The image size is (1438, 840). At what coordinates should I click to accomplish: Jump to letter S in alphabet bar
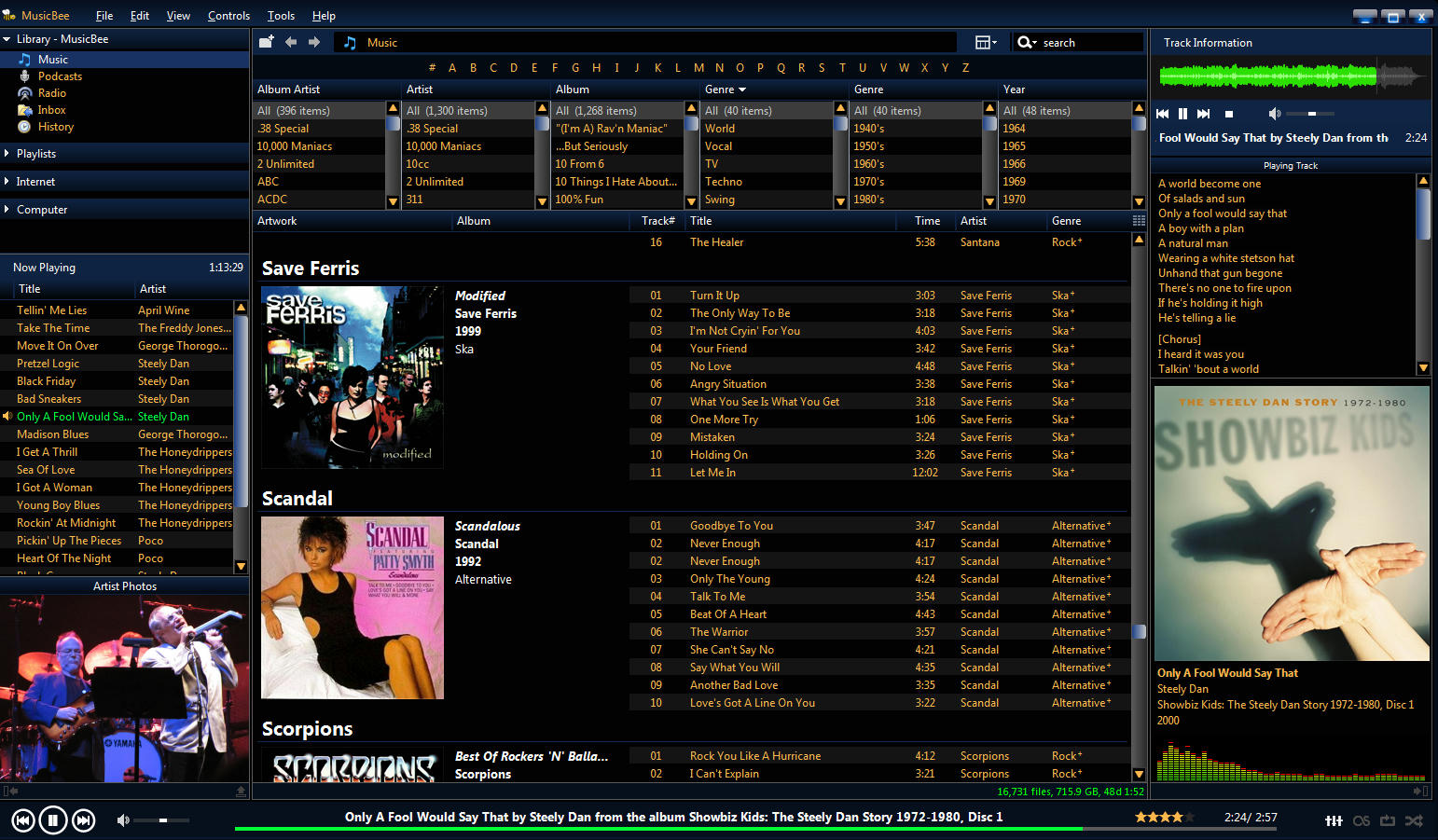pyautogui.click(x=822, y=67)
